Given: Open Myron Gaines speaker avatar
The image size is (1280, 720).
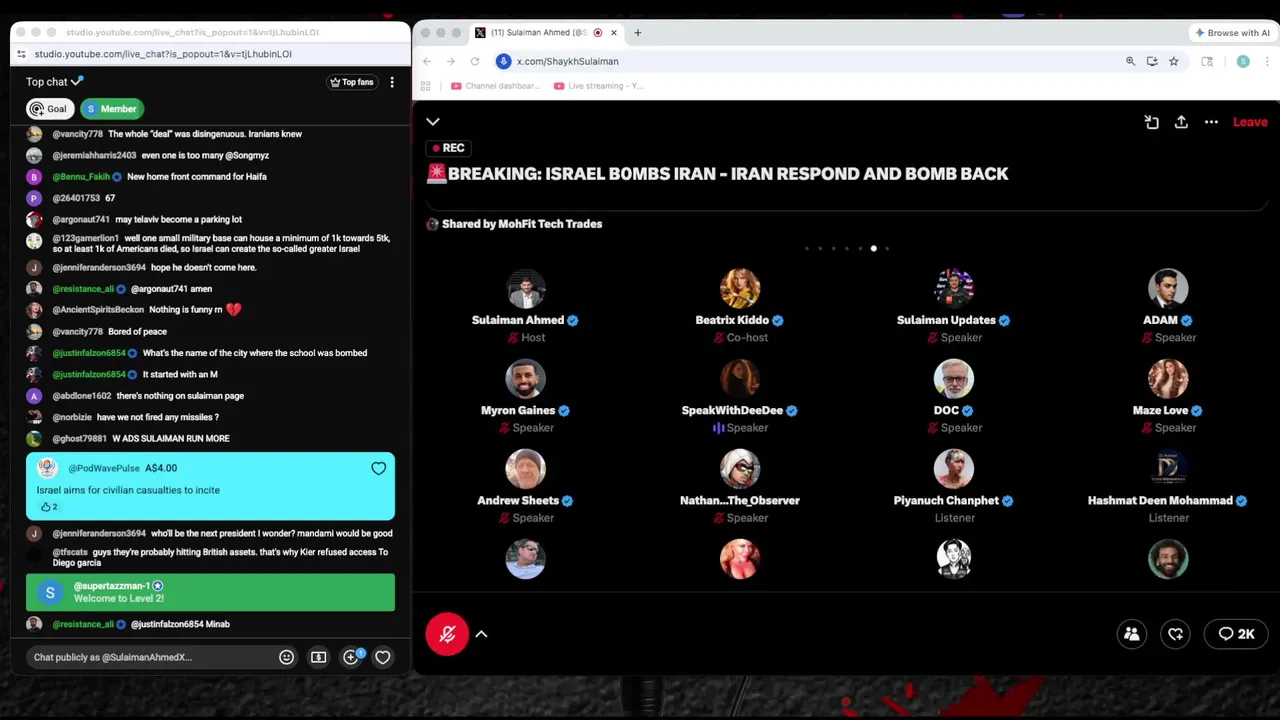Looking at the screenshot, I should pos(525,379).
